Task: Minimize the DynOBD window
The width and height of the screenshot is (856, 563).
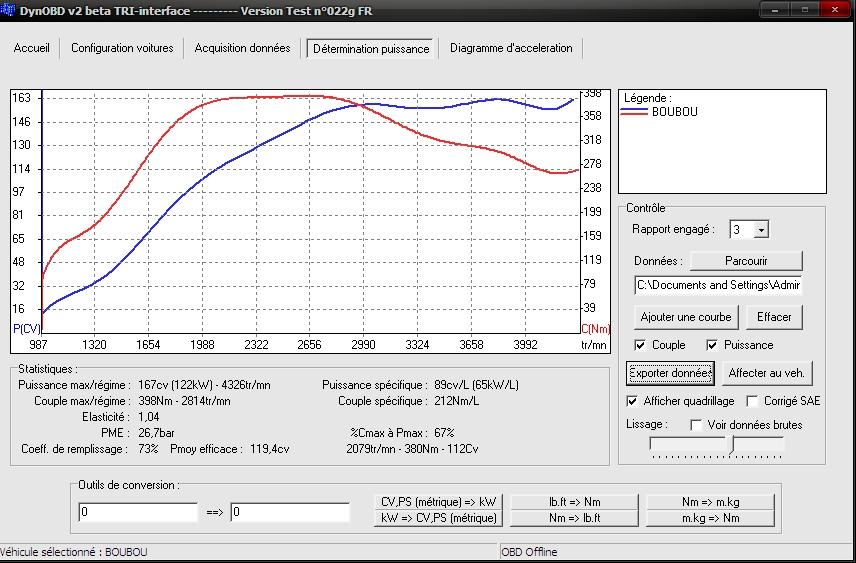Action: [775, 9]
